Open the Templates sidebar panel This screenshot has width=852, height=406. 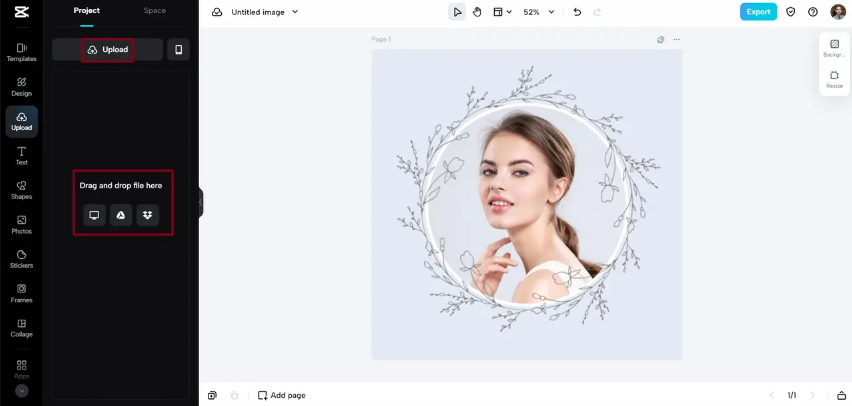tap(22, 52)
